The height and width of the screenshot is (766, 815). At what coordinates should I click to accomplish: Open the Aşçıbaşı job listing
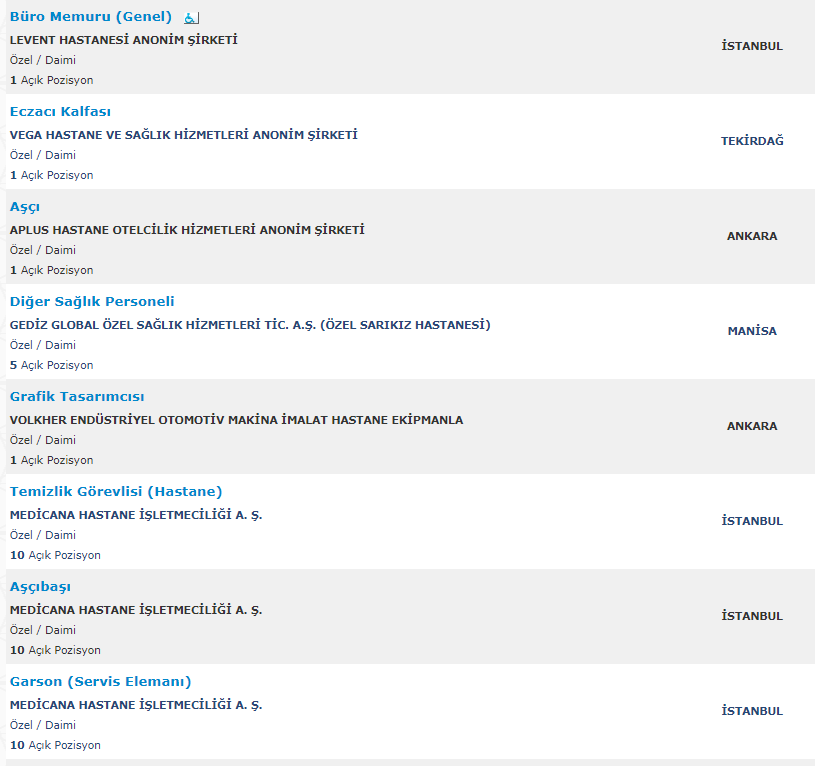[x=40, y=587]
